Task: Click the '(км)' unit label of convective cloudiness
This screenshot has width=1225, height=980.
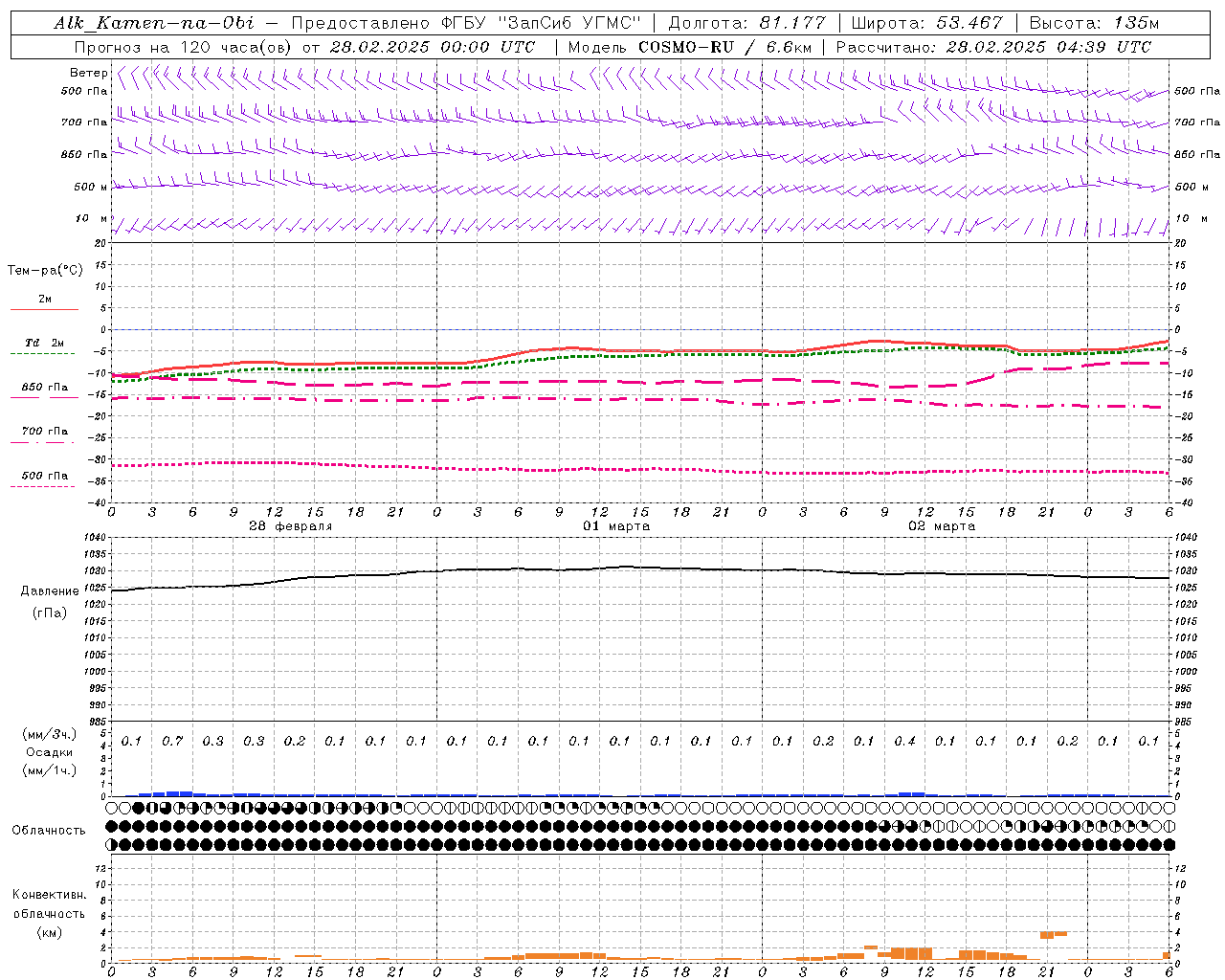Action: pos(50,932)
